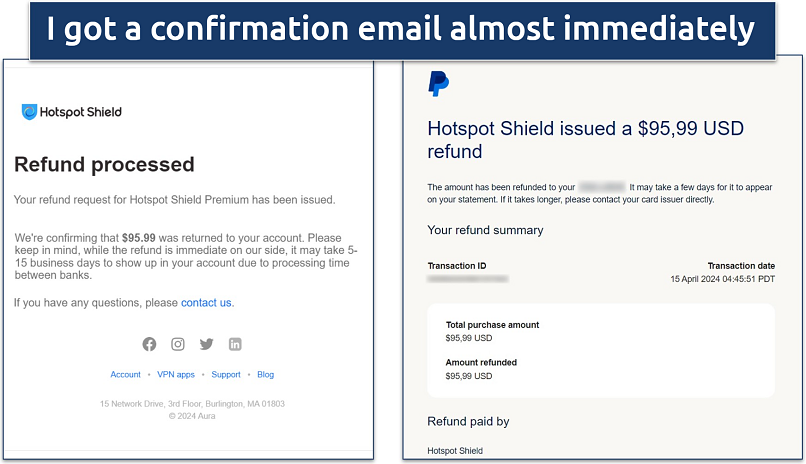
Task: Visit the Blog footer link
Action: pos(265,375)
